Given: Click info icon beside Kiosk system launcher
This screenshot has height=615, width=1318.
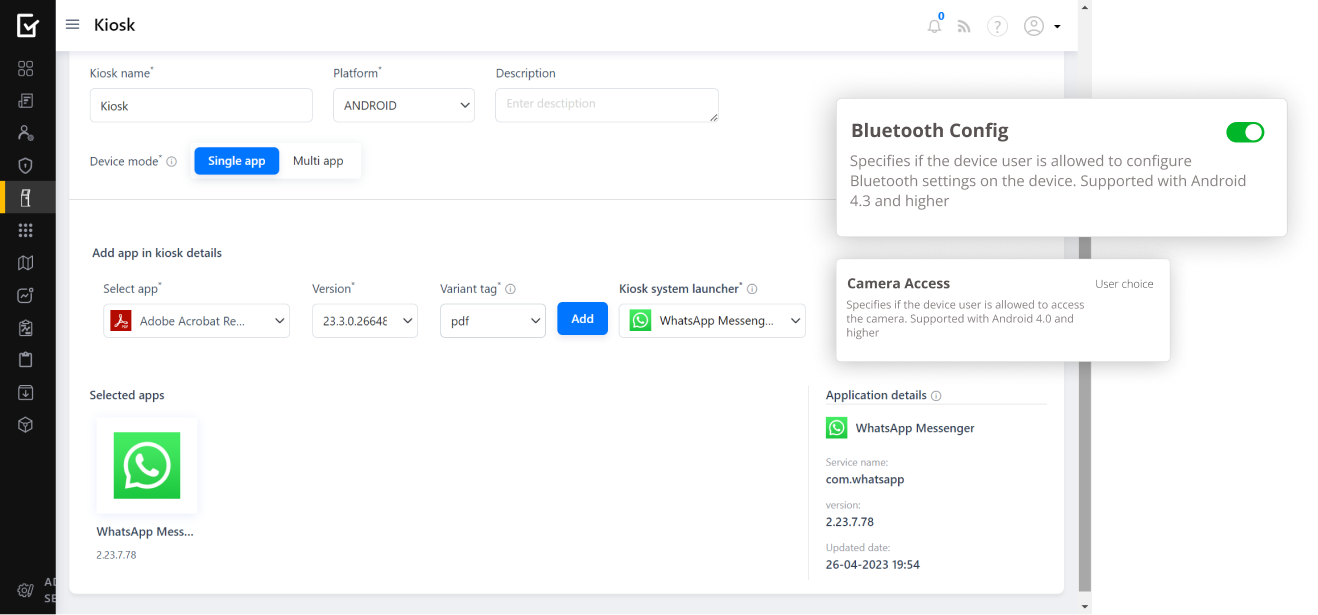Looking at the screenshot, I should pyautogui.click(x=752, y=289).
